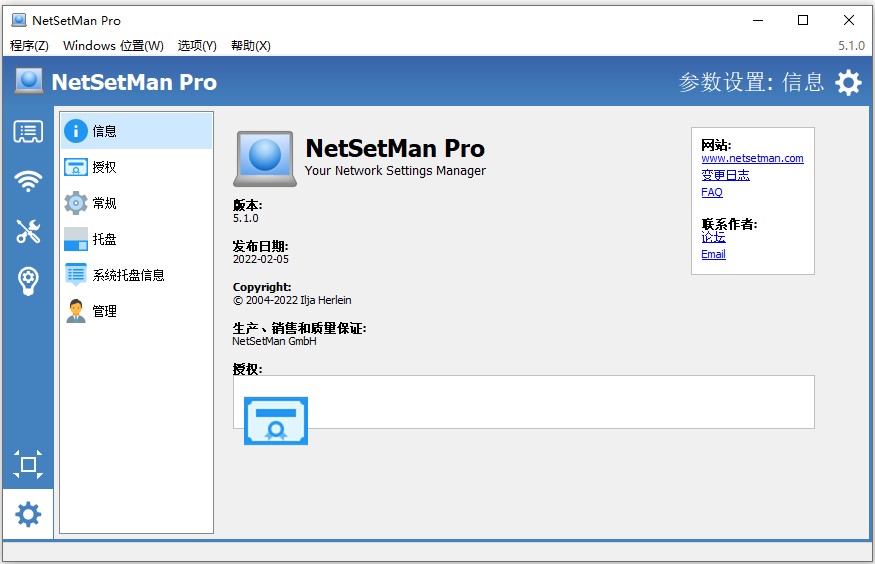Screen dimensions: 875x564
Task: Open the www.netsetman.com link
Action: [752, 158]
